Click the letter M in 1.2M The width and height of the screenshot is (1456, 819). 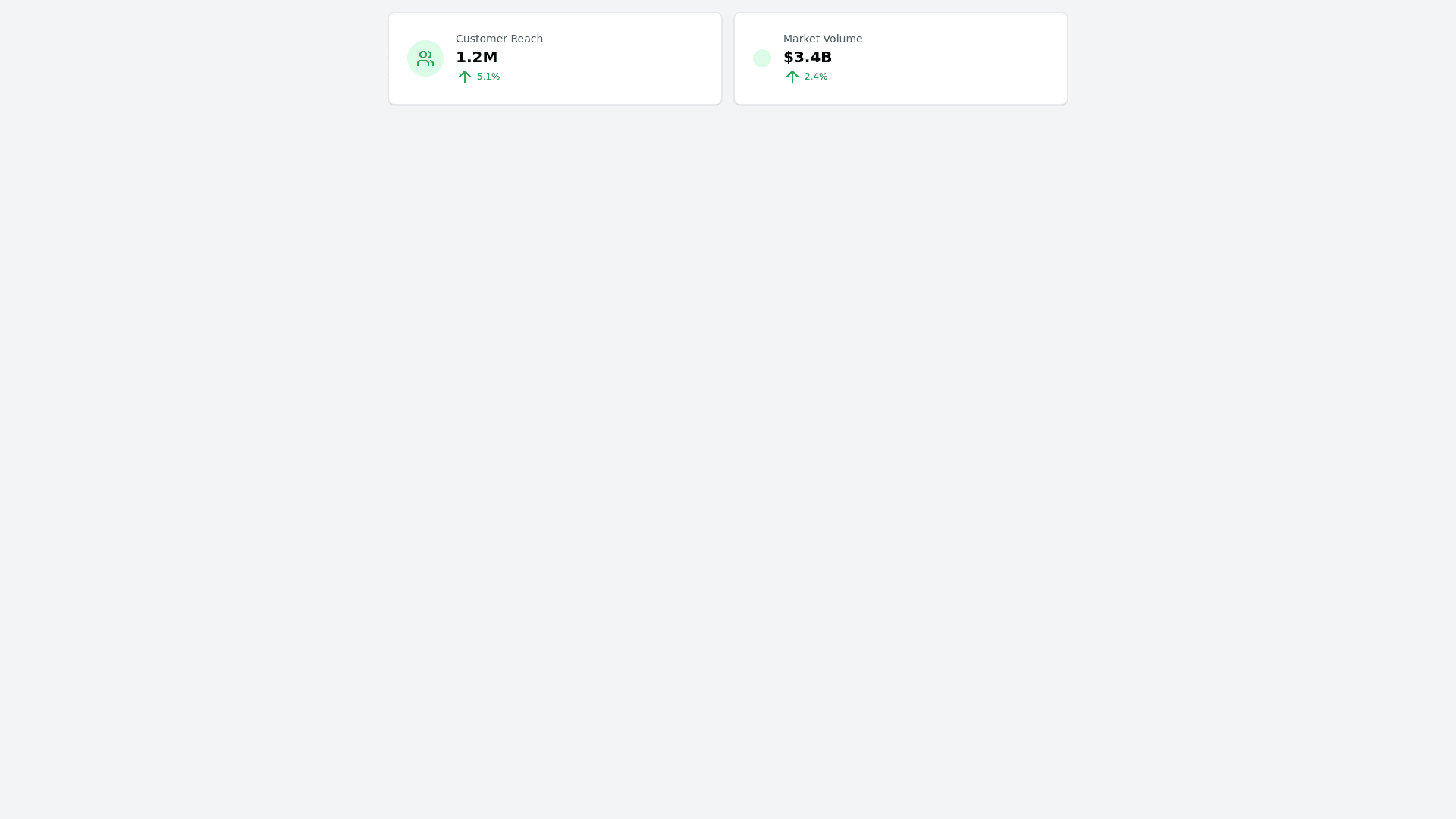click(490, 57)
